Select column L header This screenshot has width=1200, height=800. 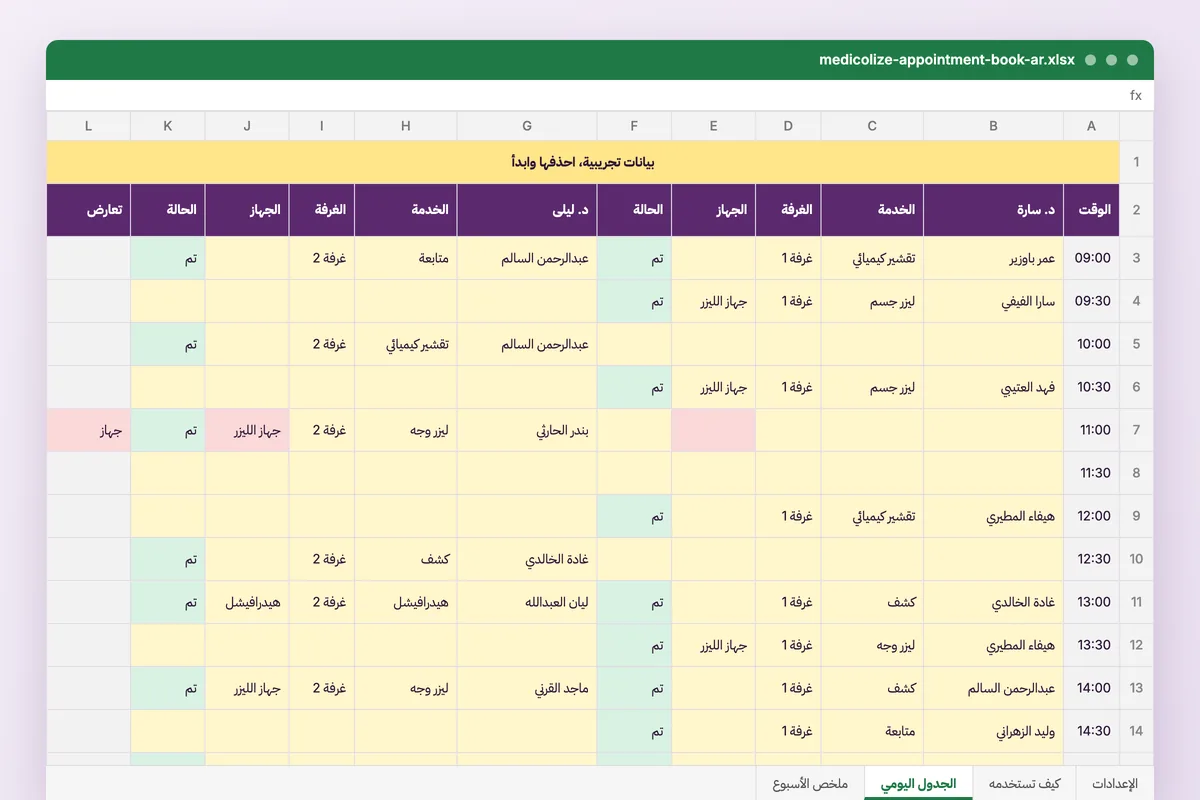pyautogui.click(x=88, y=126)
